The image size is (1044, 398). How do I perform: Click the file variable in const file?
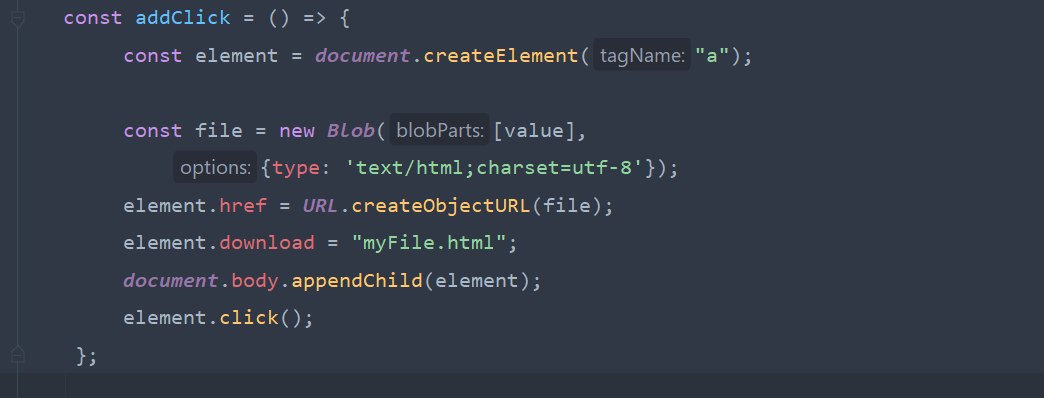[219, 130]
